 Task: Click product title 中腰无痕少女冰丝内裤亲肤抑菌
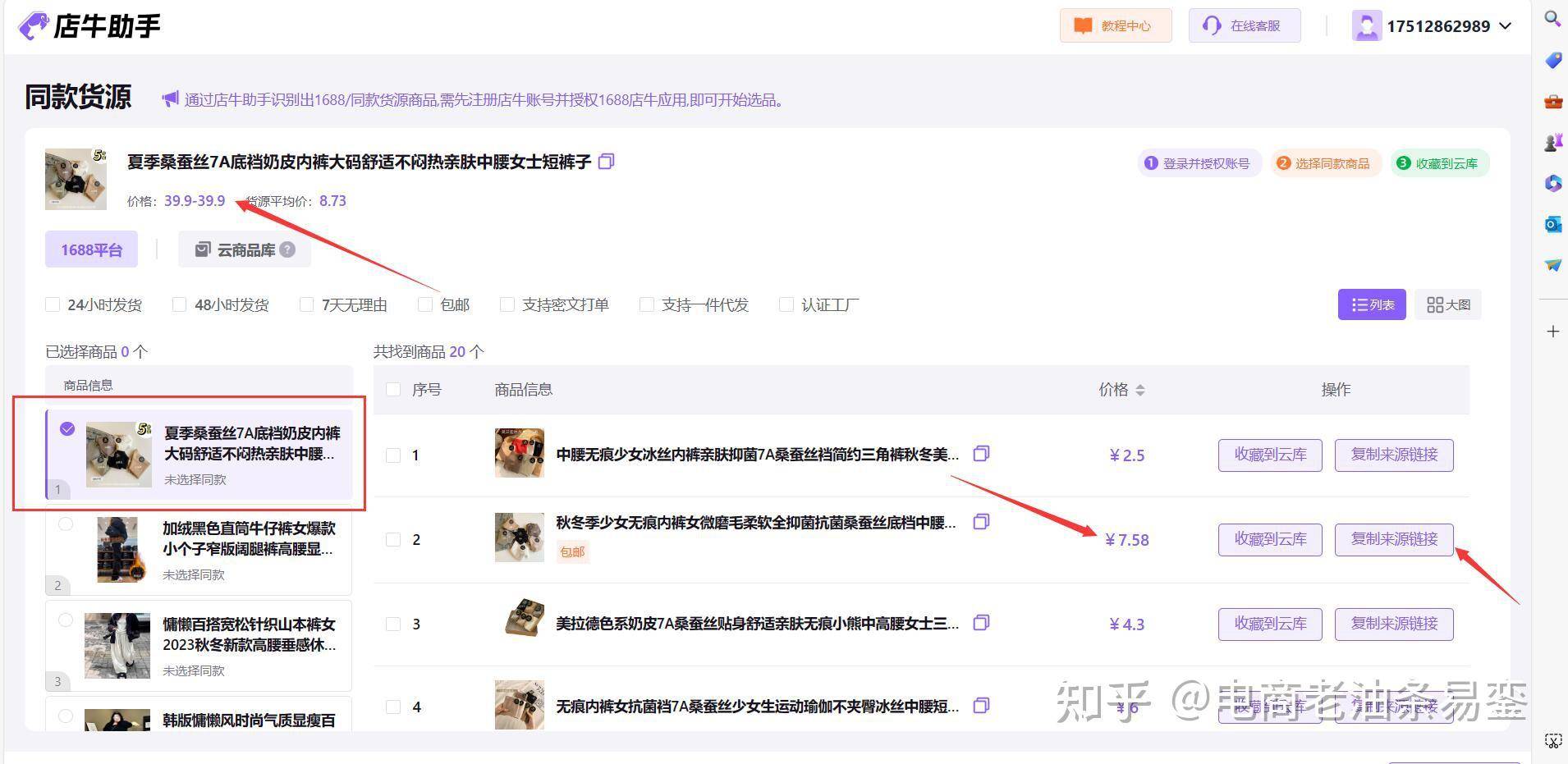757,454
